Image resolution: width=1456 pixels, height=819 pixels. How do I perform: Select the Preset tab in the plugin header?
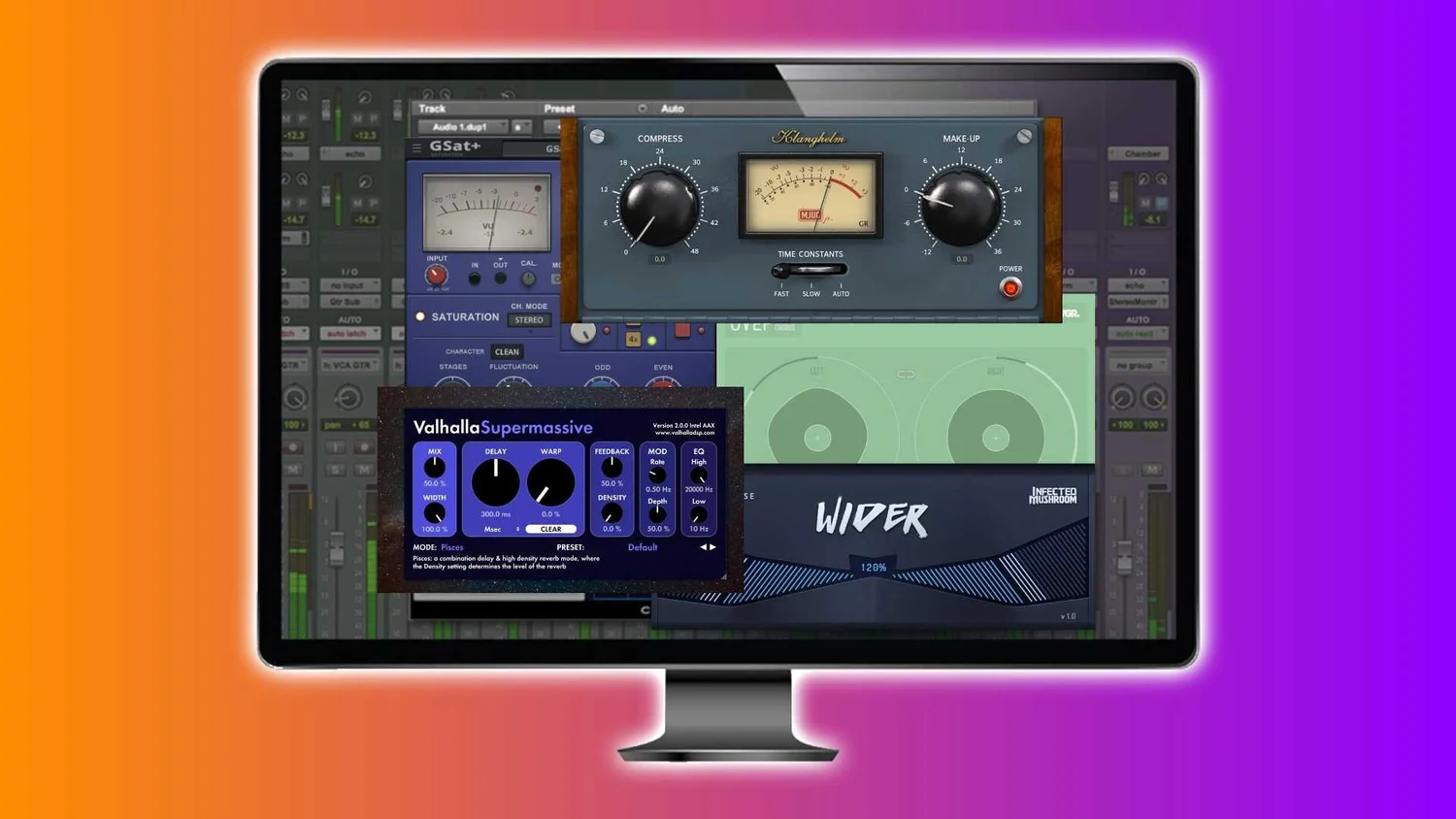click(559, 109)
